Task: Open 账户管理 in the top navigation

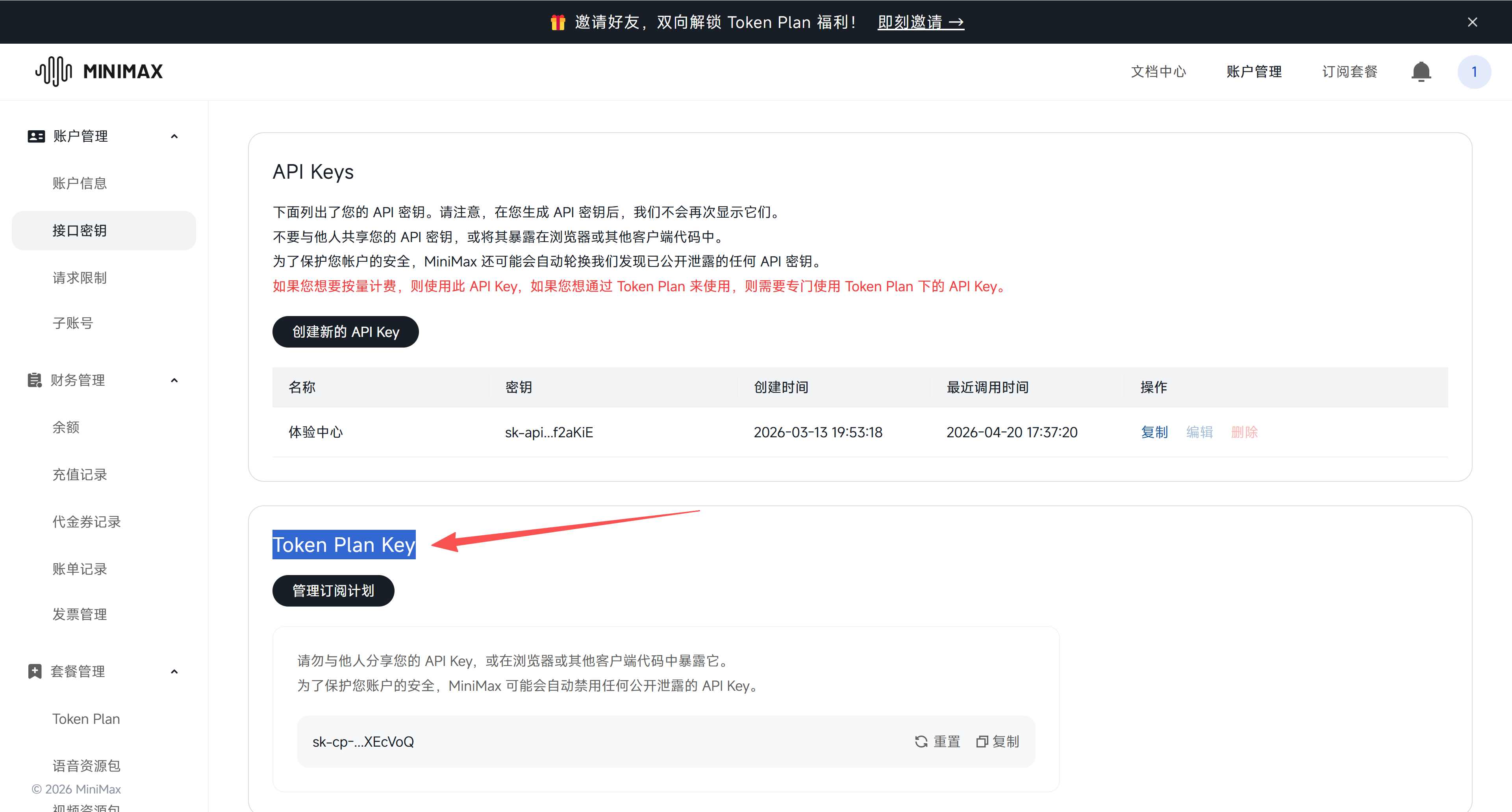Action: [1254, 72]
